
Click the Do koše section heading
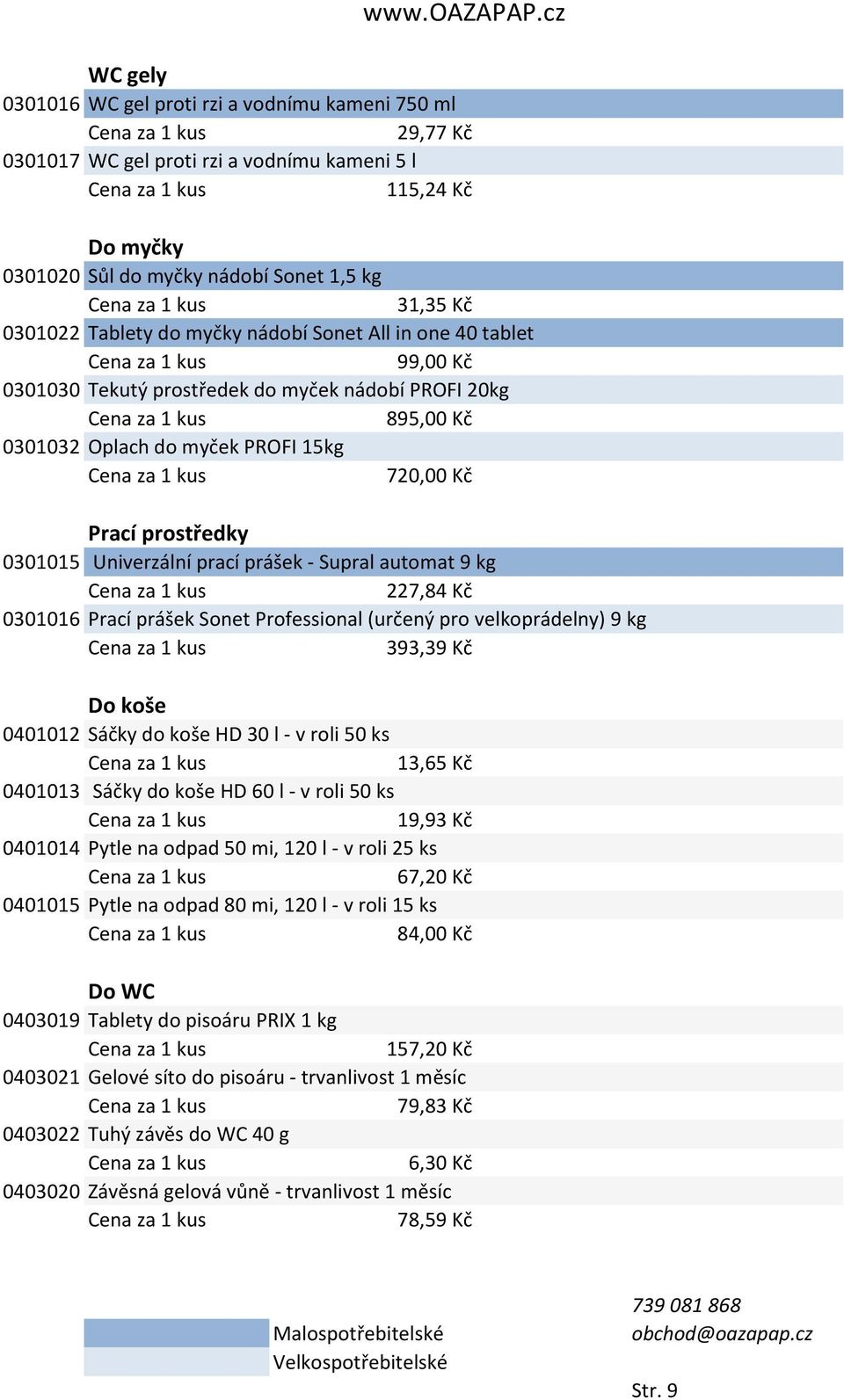pyautogui.click(x=127, y=706)
